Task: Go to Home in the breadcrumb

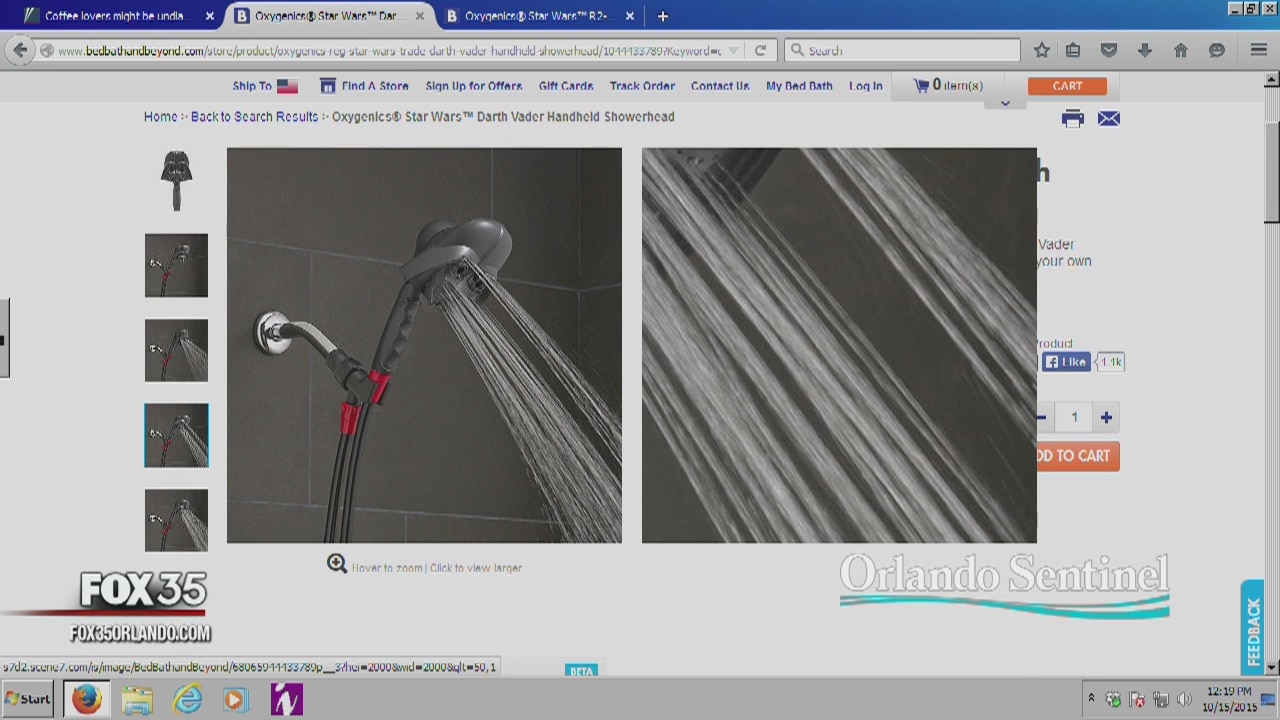Action: click(x=160, y=117)
